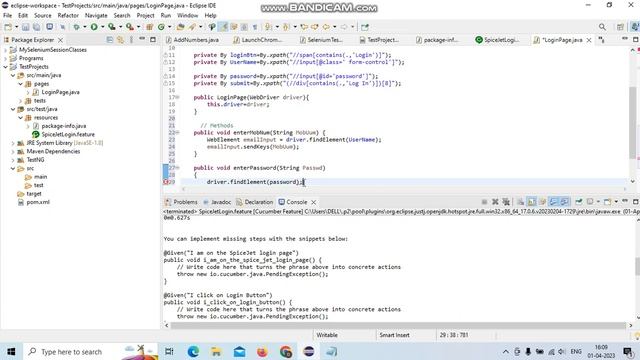The width and height of the screenshot is (640, 360).
Task: Click the Back navigation arrow icon
Action: [326, 27]
